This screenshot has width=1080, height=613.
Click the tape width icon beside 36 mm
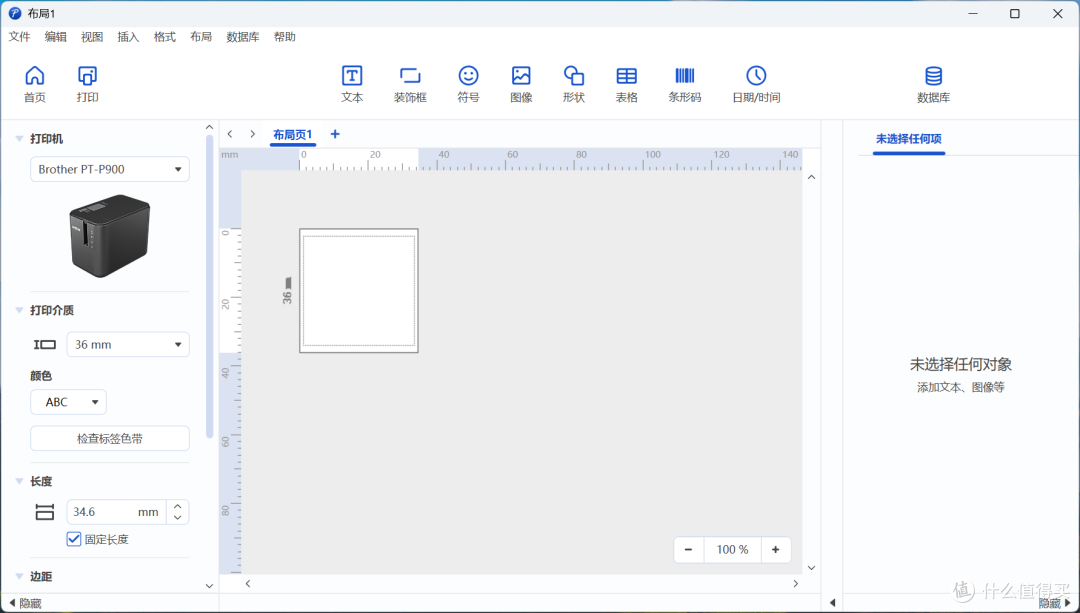(x=45, y=344)
